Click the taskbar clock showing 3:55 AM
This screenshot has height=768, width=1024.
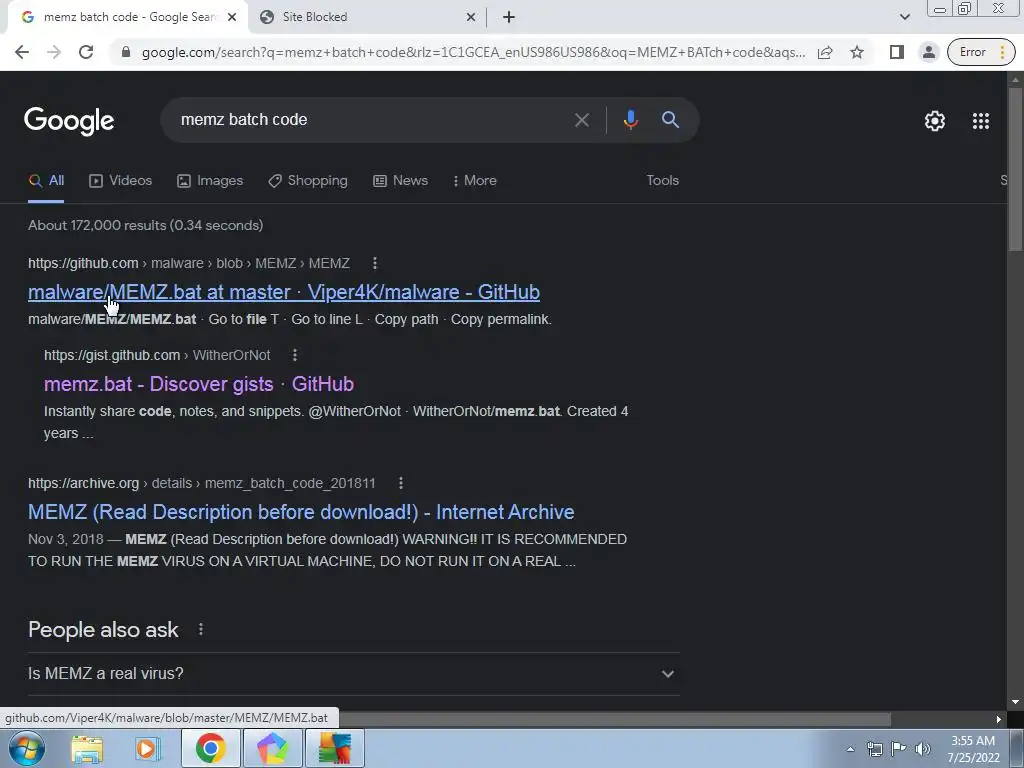tap(973, 749)
